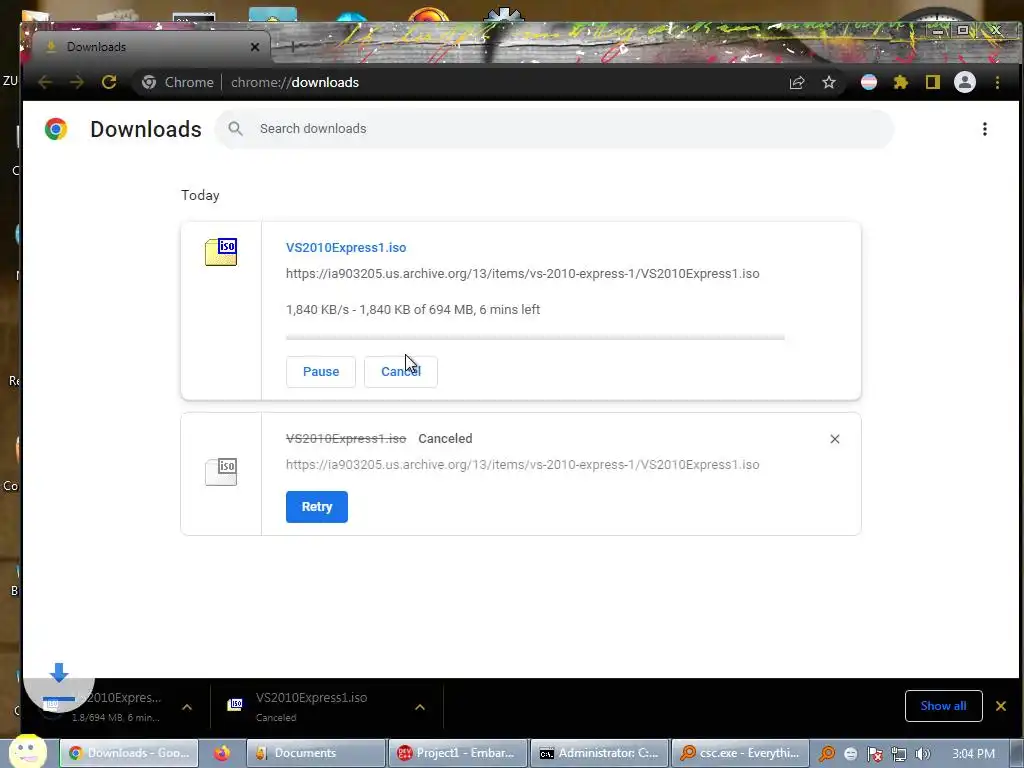Open Chrome's three-dot menu in toolbar

point(997,82)
